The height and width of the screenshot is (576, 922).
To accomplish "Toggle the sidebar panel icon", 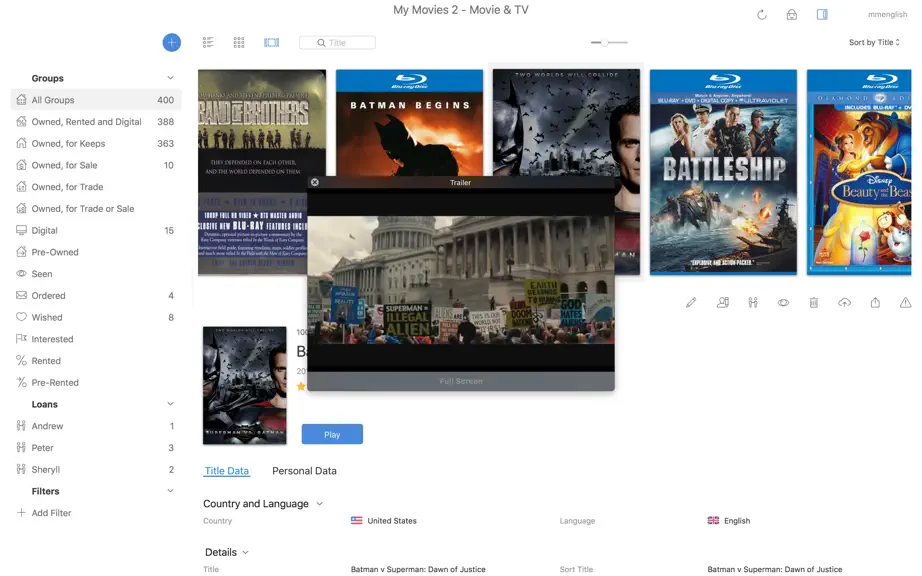I will [x=823, y=14].
